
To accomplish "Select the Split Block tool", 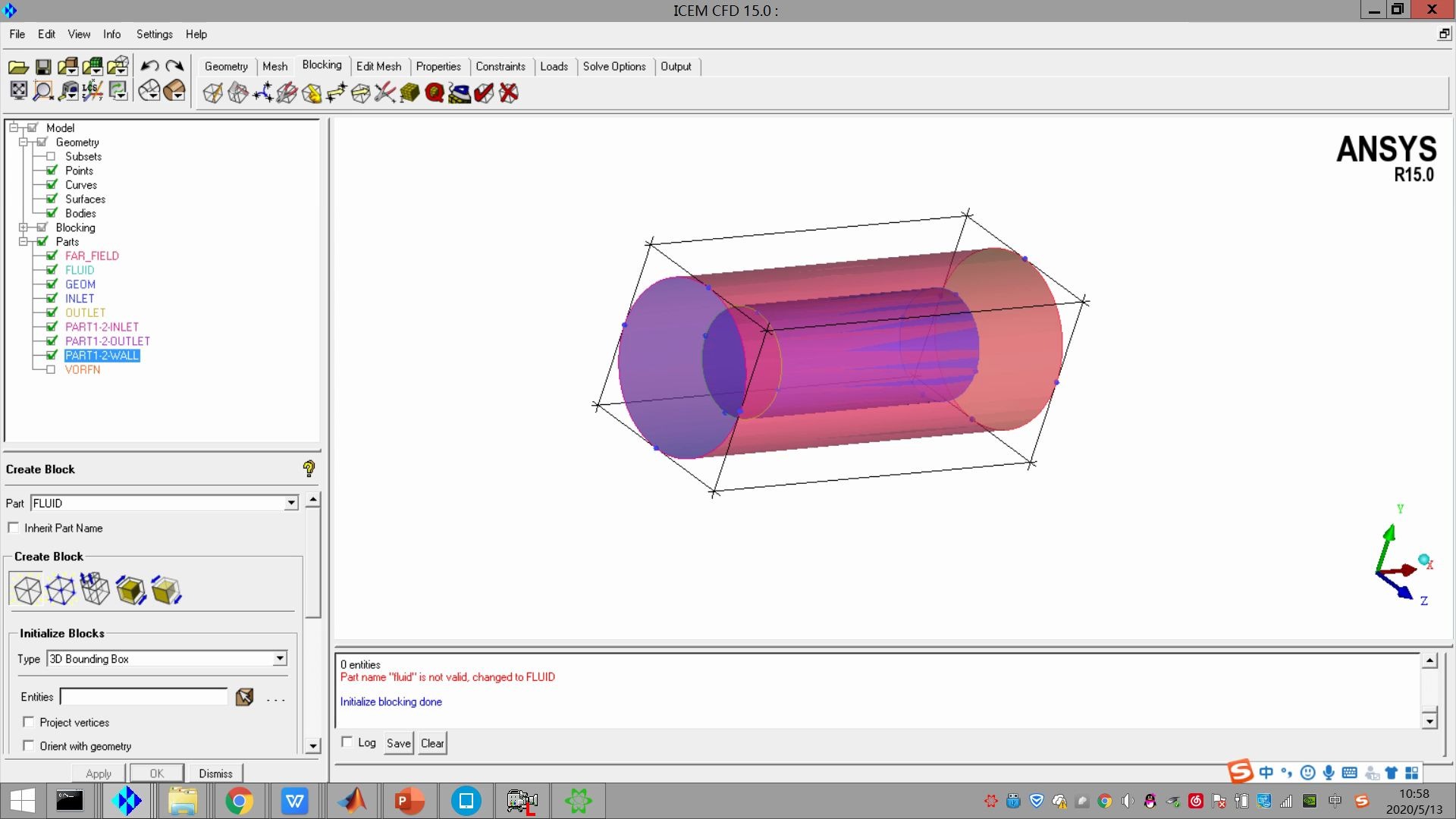I will point(238,93).
